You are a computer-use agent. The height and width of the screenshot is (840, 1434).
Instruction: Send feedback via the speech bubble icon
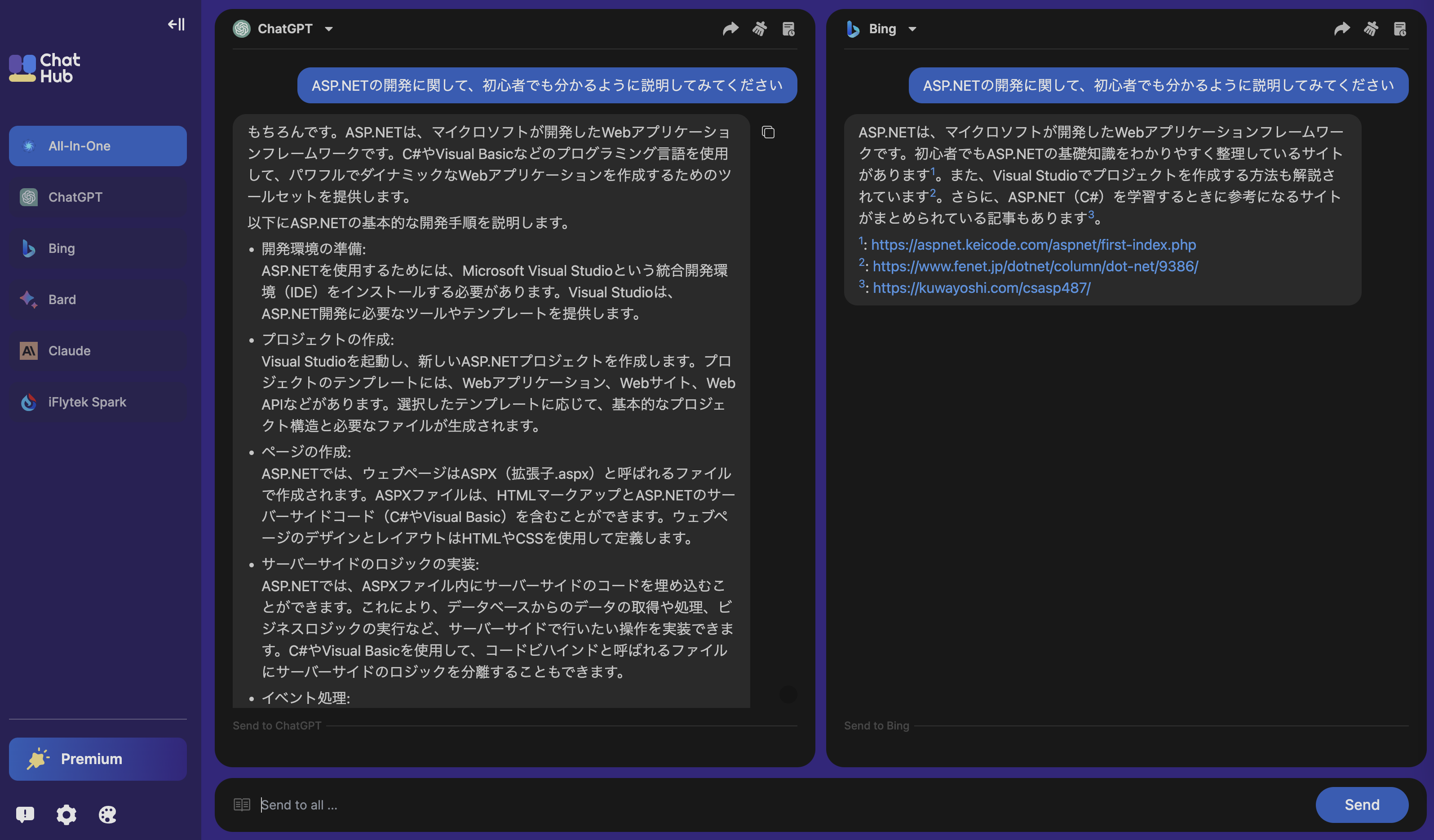[x=25, y=814]
